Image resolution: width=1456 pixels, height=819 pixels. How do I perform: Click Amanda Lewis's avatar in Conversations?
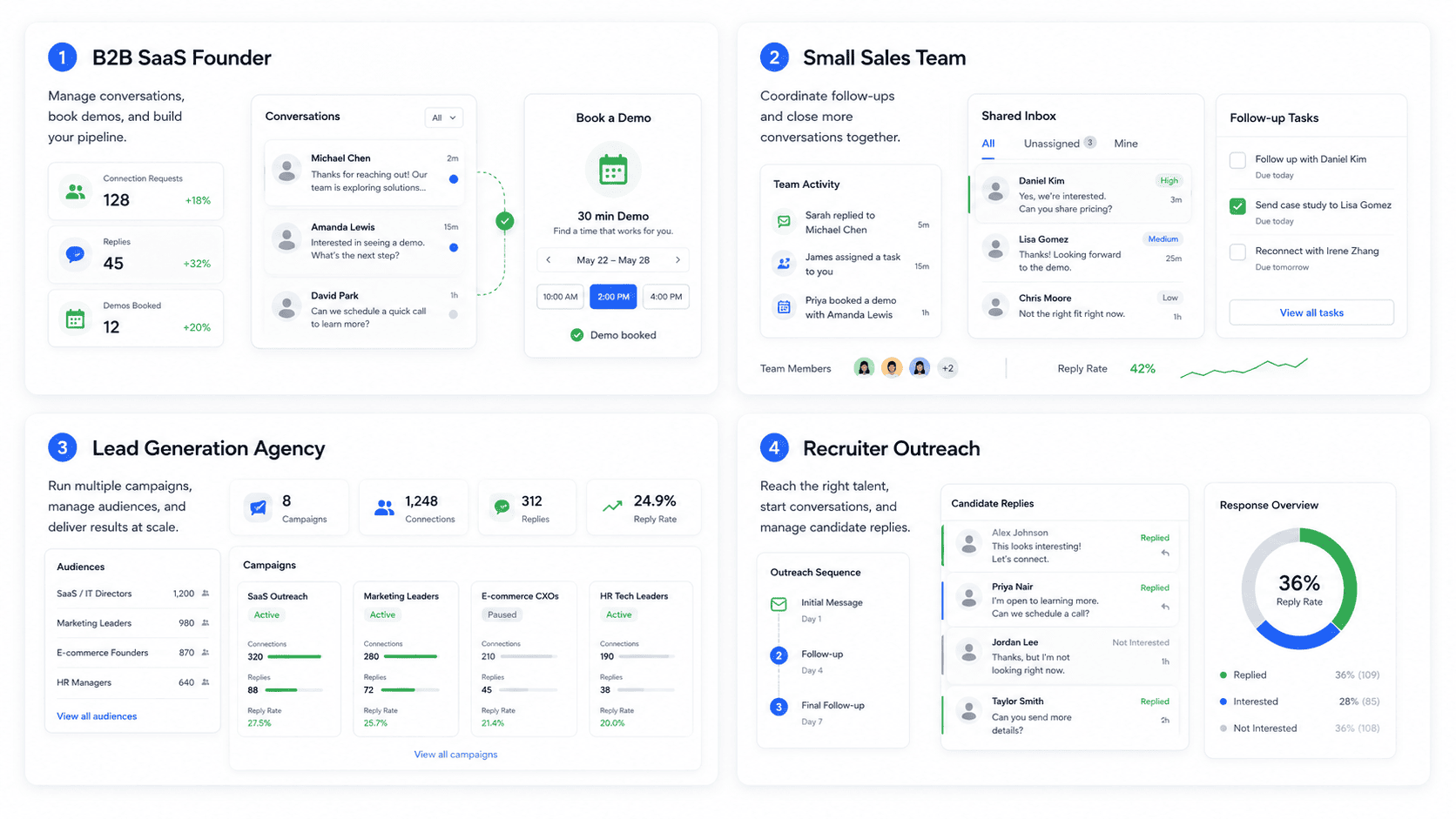pyautogui.click(x=286, y=238)
